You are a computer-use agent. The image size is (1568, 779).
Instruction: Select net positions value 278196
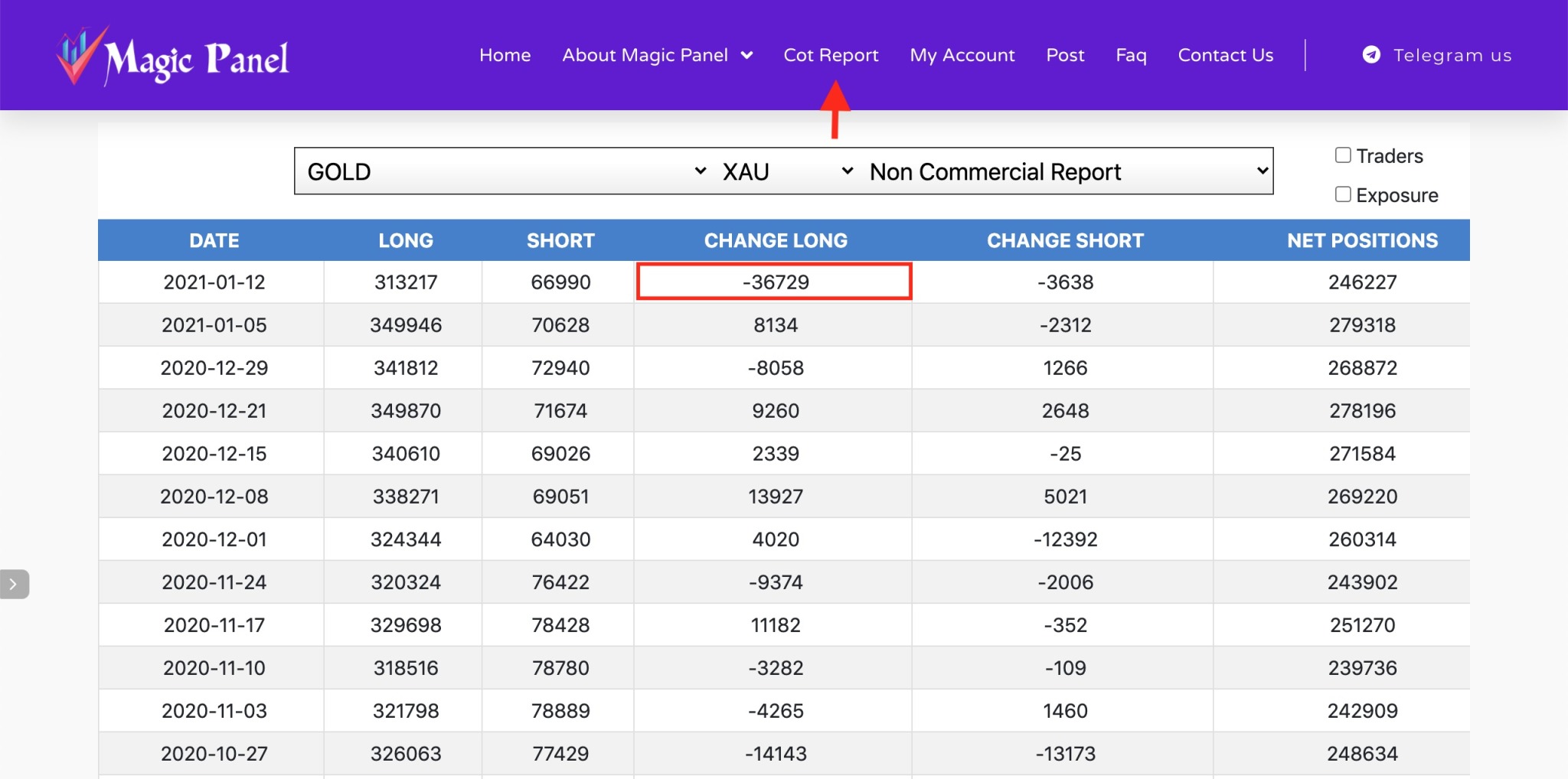point(1362,411)
